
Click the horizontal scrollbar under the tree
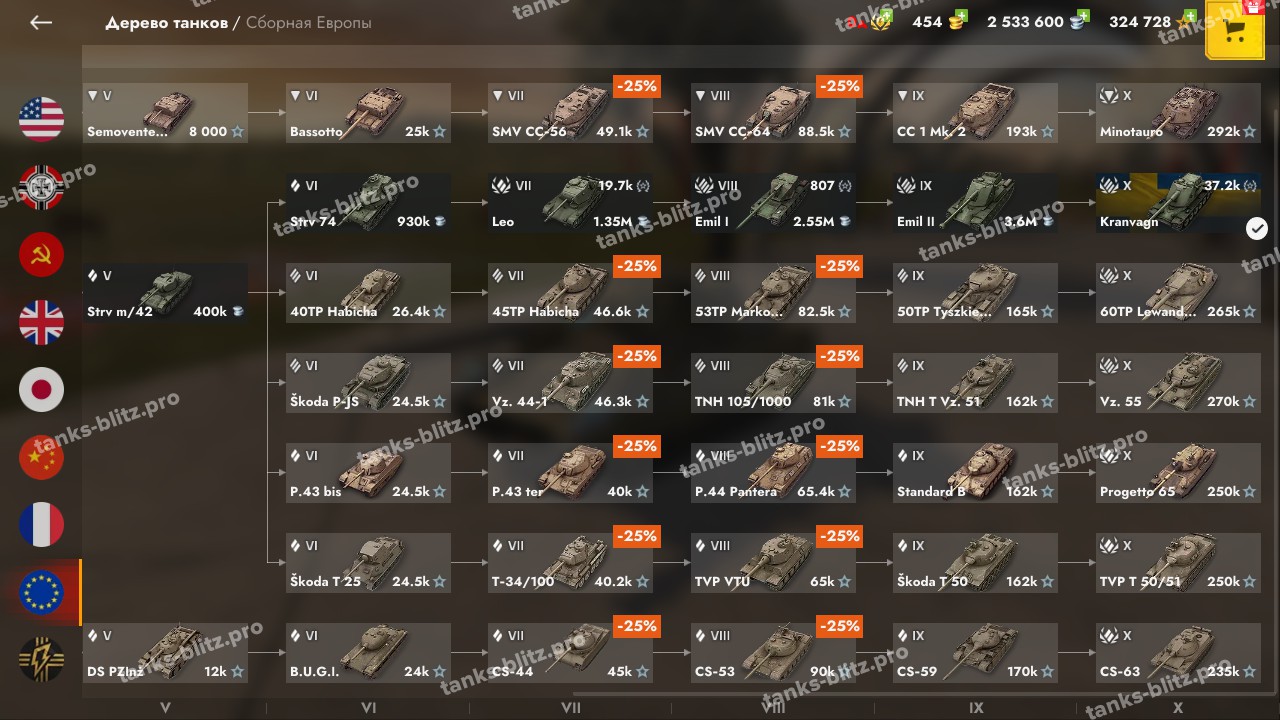point(925,691)
